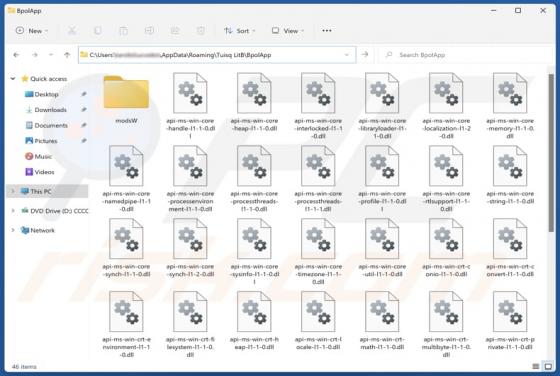
Task: Expand the Network tree node
Action: [x=13, y=230]
